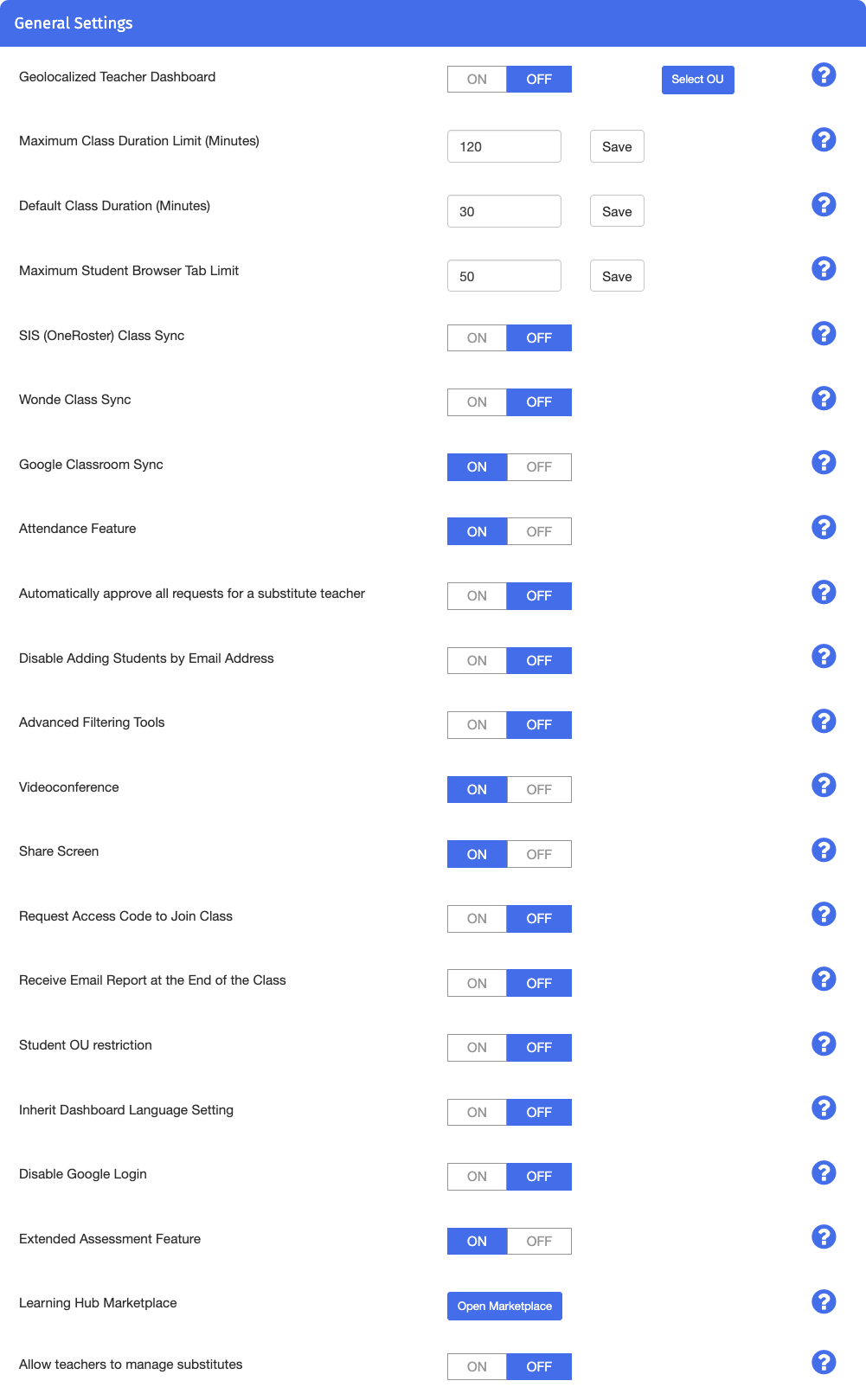Focus the Maximum Class Duration field
Screen dimensions: 866x1400
(x=504, y=146)
